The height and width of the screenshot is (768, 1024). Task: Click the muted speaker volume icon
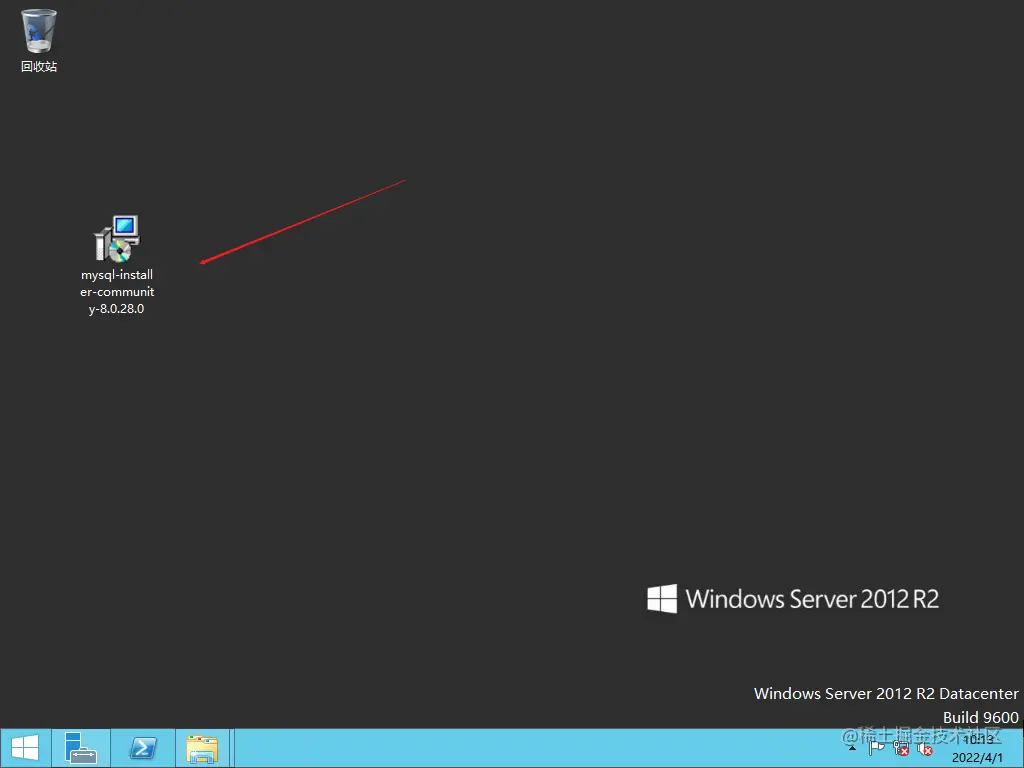click(x=924, y=748)
